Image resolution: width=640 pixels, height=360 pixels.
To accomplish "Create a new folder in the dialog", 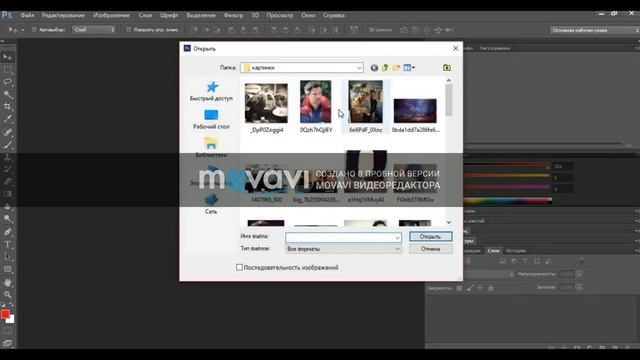I will (396, 68).
